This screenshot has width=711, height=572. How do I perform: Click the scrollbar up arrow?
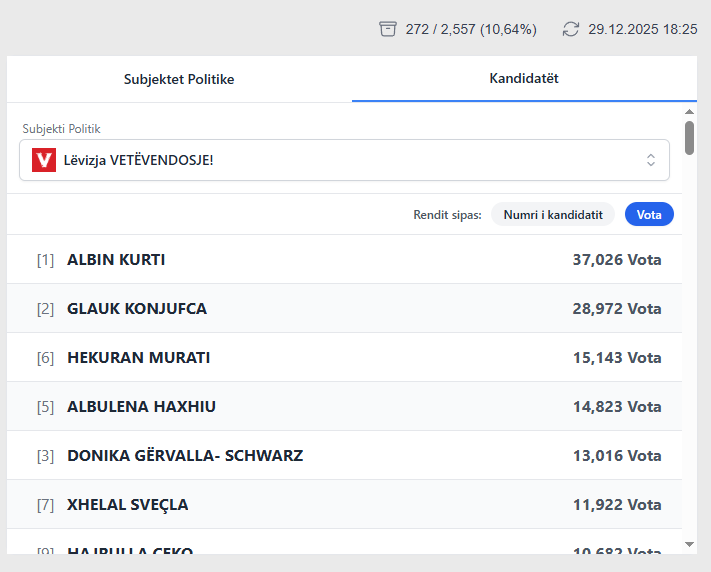pyautogui.click(x=689, y=112)
